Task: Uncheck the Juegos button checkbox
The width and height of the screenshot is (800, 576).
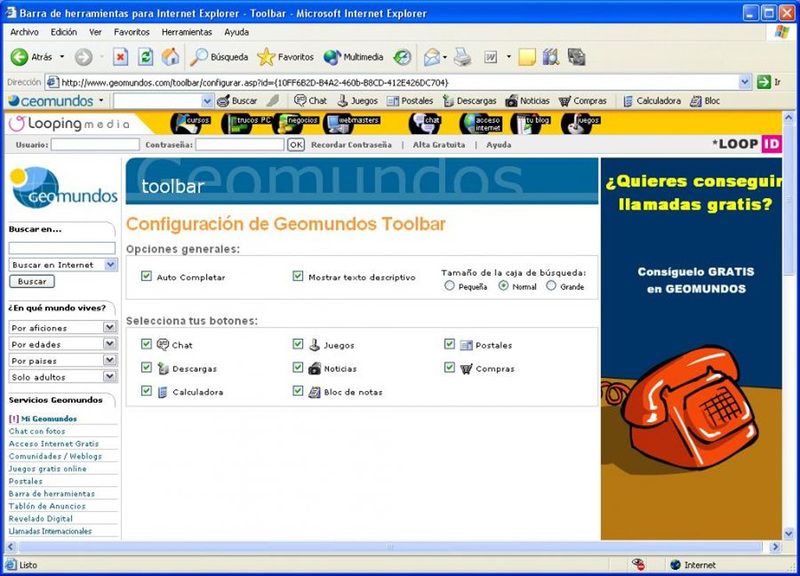Action: (298, 344)
